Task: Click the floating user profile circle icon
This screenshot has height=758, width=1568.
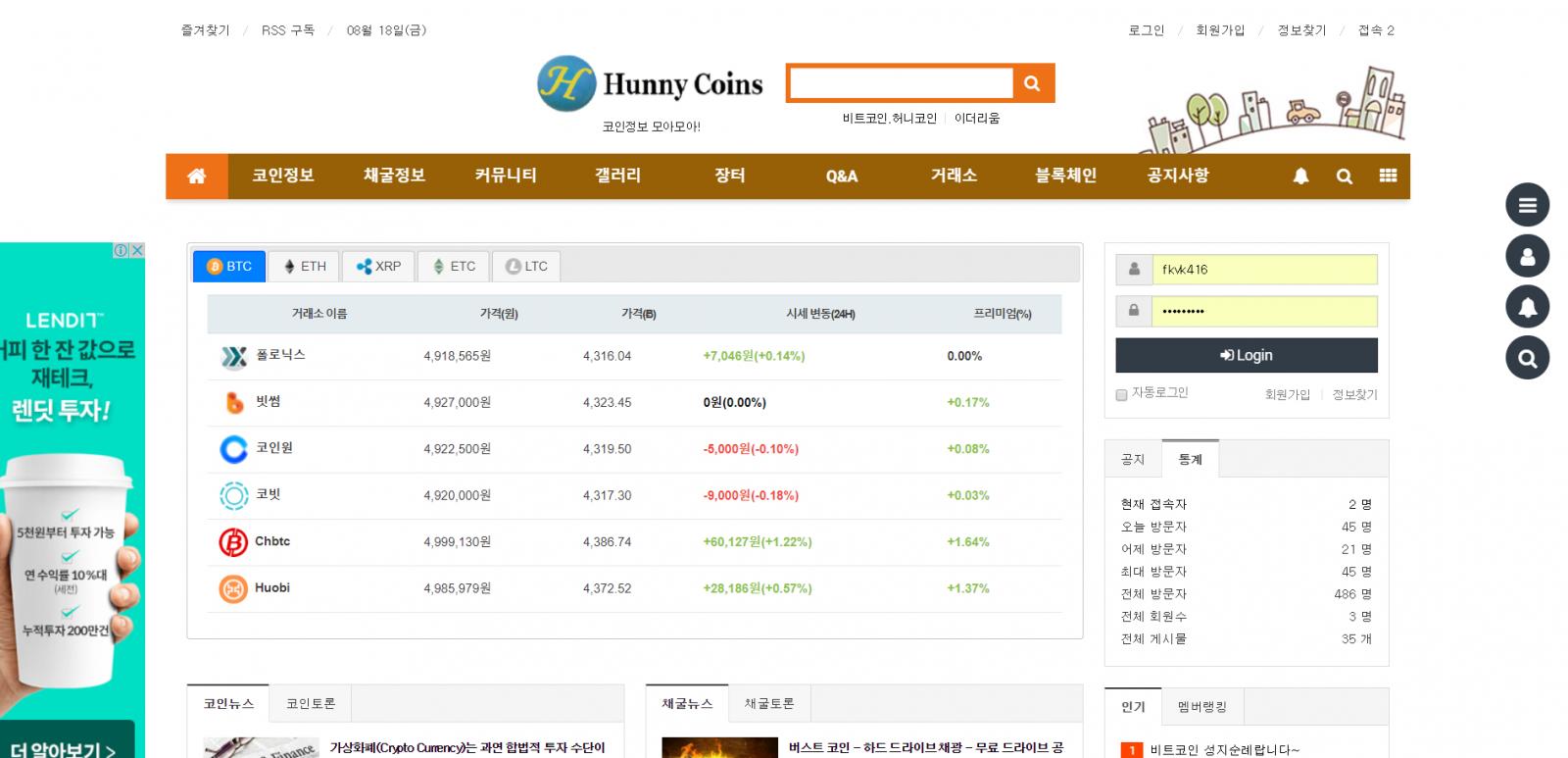Action: tap(1527, 257)
